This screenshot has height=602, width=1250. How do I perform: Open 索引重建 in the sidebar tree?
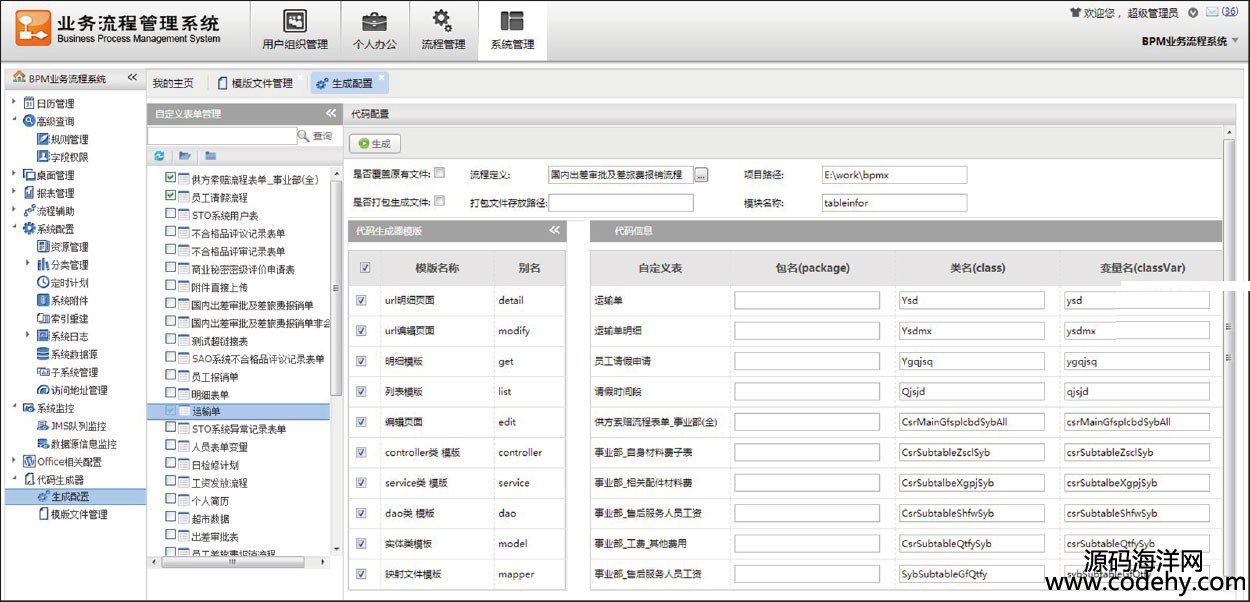pos(62,319)
